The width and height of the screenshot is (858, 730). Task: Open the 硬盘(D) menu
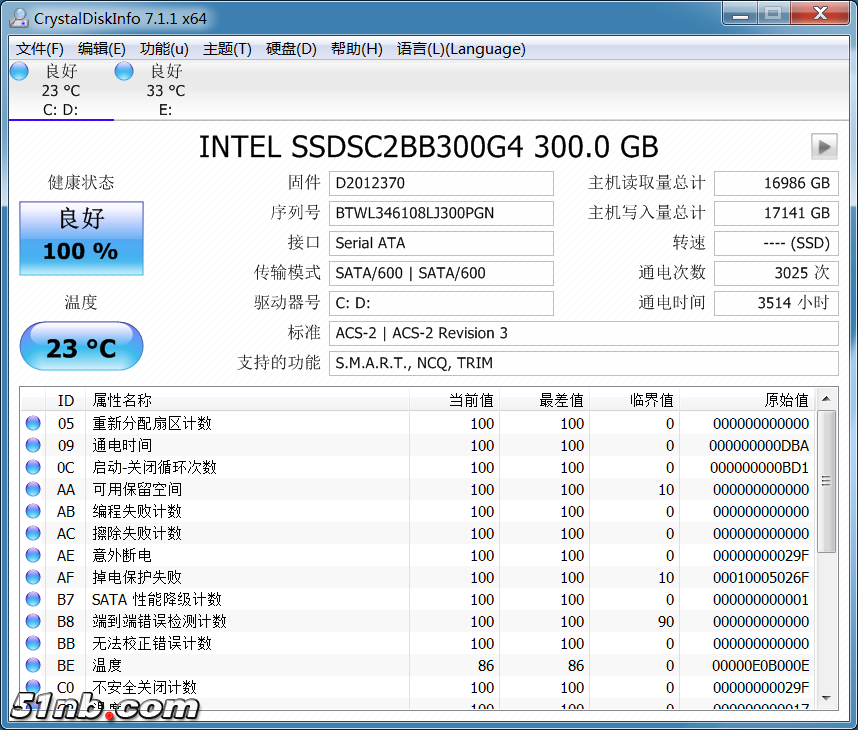click(x=291, y=49)
